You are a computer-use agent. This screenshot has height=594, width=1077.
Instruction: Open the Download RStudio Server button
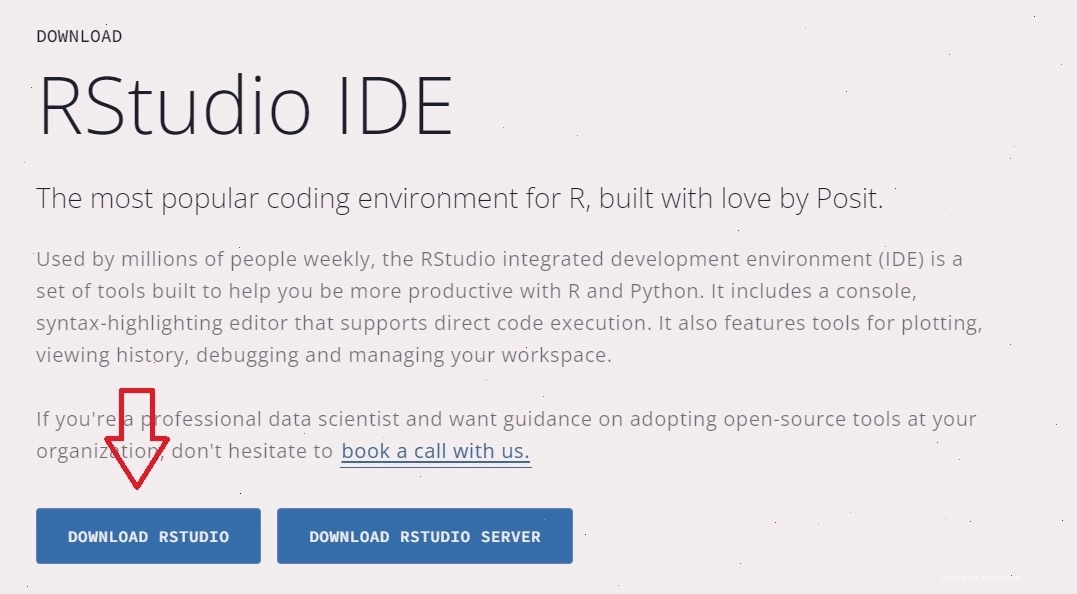pos(424,536)
